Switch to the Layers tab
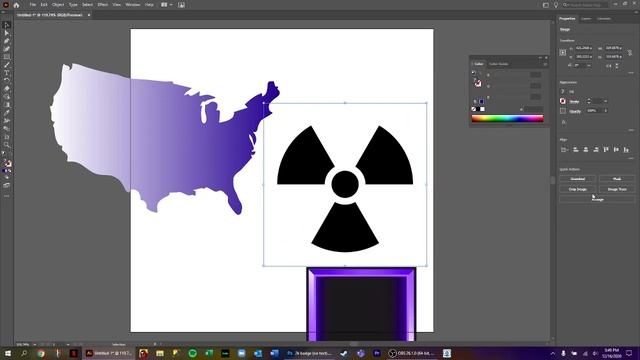 coord(586,18)
